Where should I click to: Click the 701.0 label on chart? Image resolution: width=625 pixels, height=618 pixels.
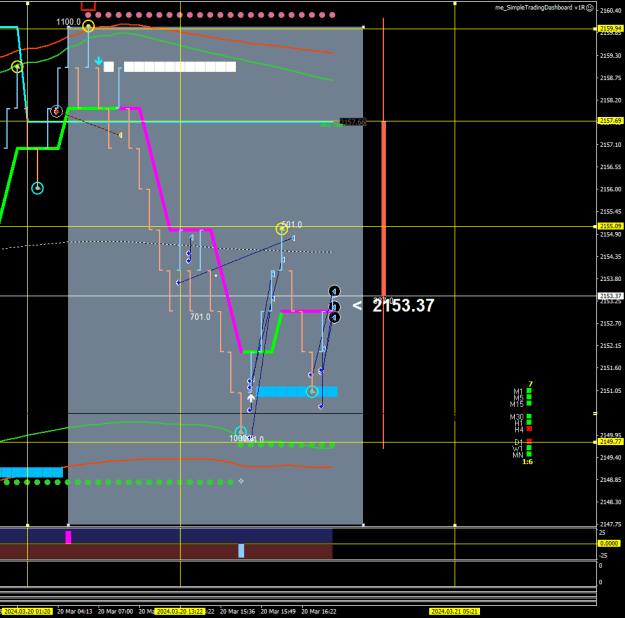tap(200, 317)
